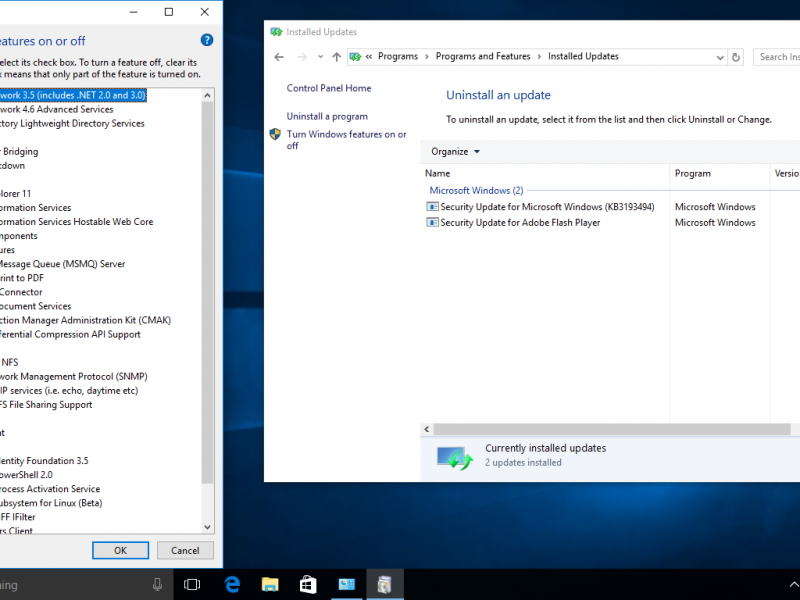Viewport: 800px width, 600px height.
Task: Switch to Control Panel taskbar button
Action: tap(346, 584)
